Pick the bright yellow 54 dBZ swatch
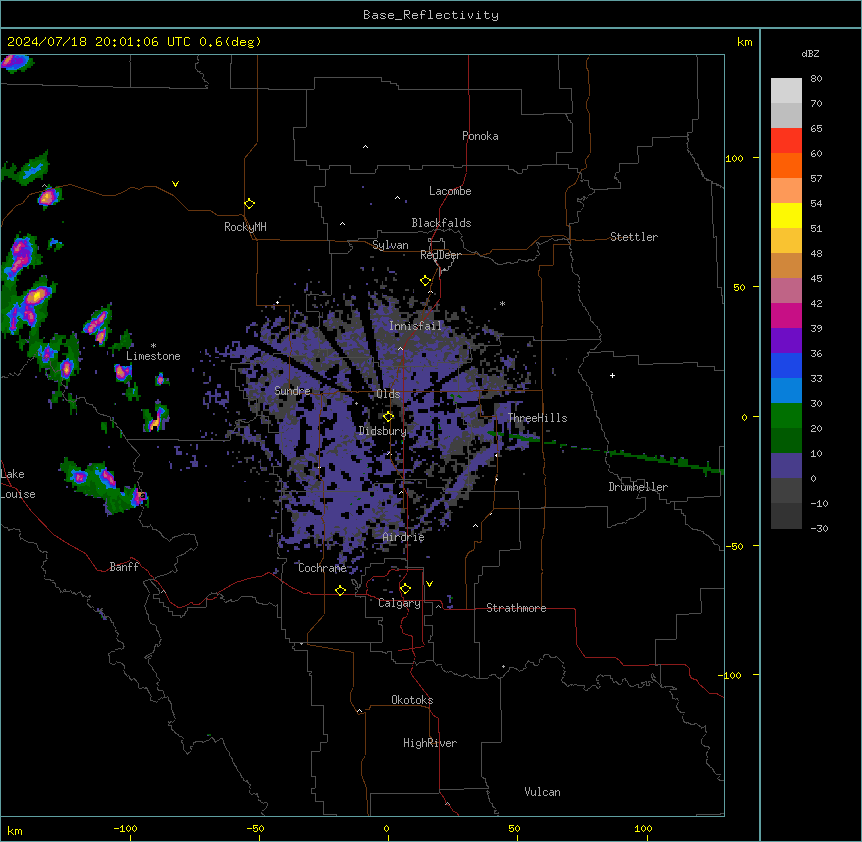This screenshot has height=842, width=862. (786, 215)
